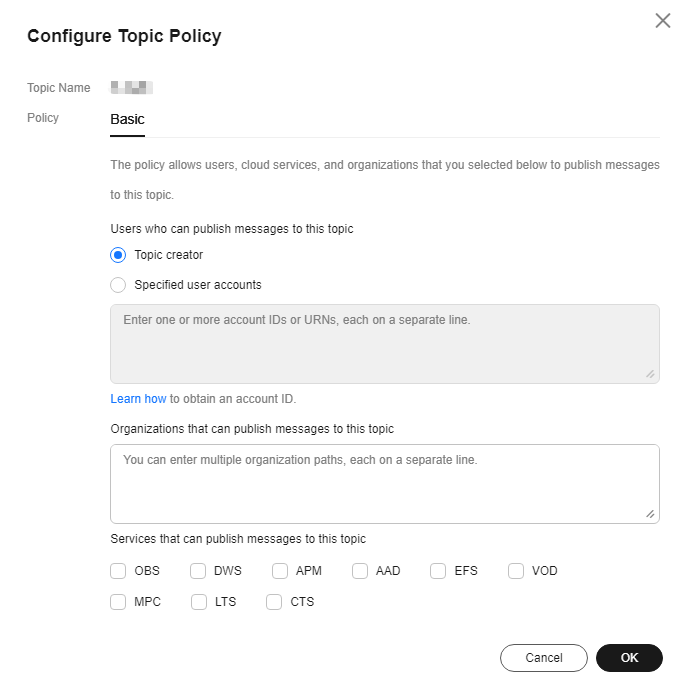Tick the CTS service checkbox
The width and height of the screenshot is (685, 684).
(x=274, y=602)
